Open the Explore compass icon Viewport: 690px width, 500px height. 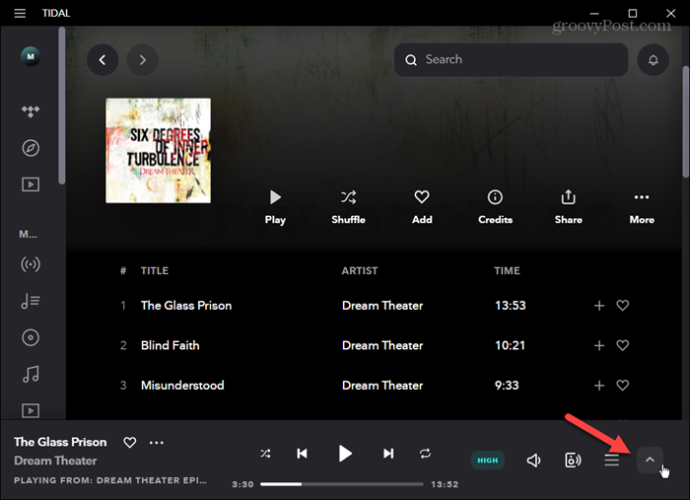coord(30,148)
